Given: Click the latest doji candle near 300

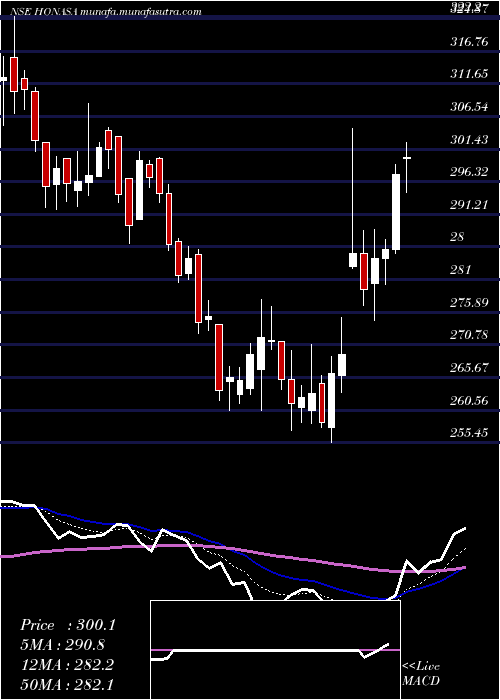Looking at the screenshot, I should (406, 158).
